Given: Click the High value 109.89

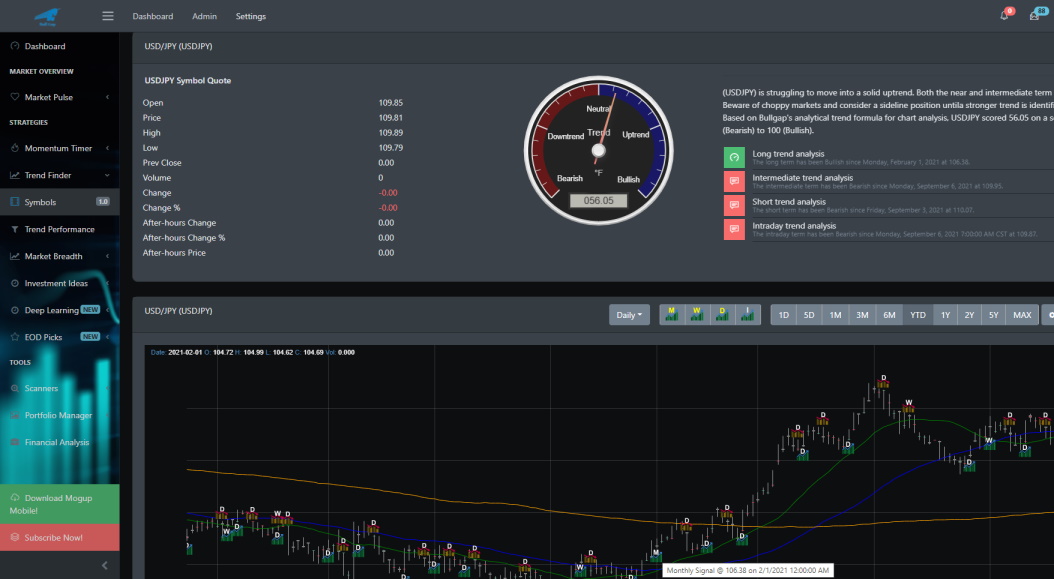Looking at the screenshot, I should point(391,132).
